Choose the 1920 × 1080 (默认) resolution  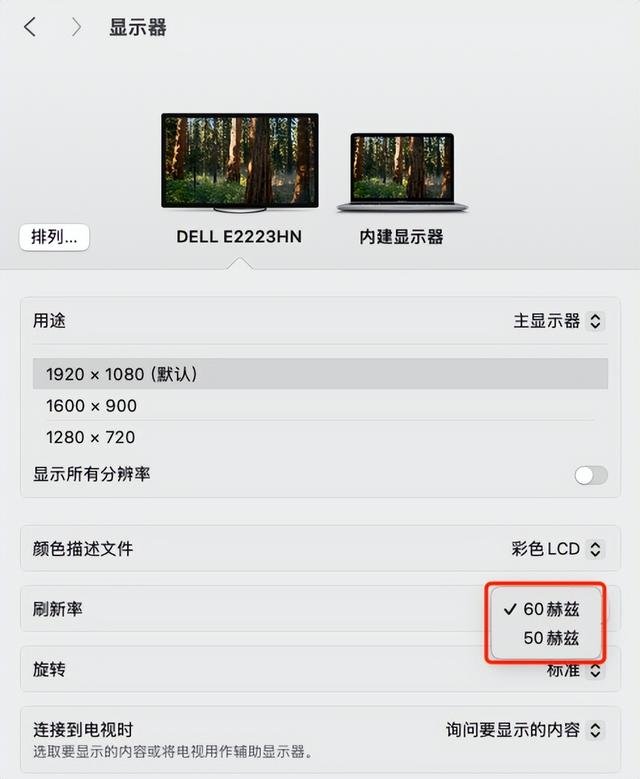coord(320,374)
